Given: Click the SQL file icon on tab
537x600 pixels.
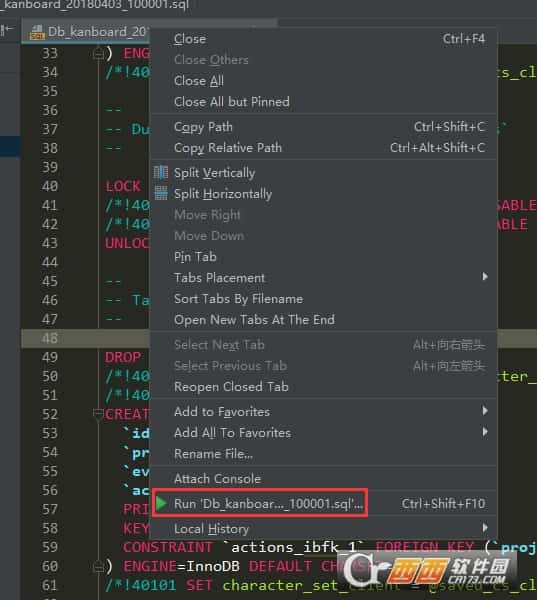Looking at the screenshot, I should (x=37, y=33).
